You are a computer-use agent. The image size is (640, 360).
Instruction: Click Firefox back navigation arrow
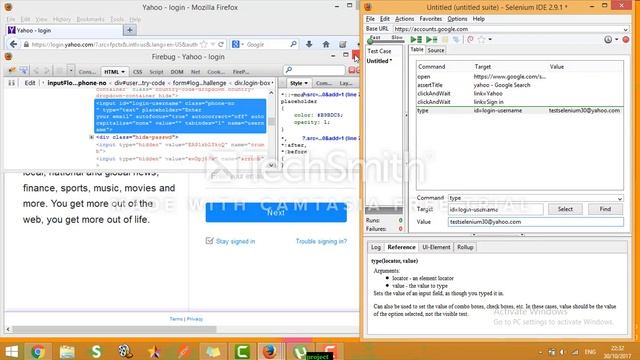pyautogui.click(x=13, y=44)
